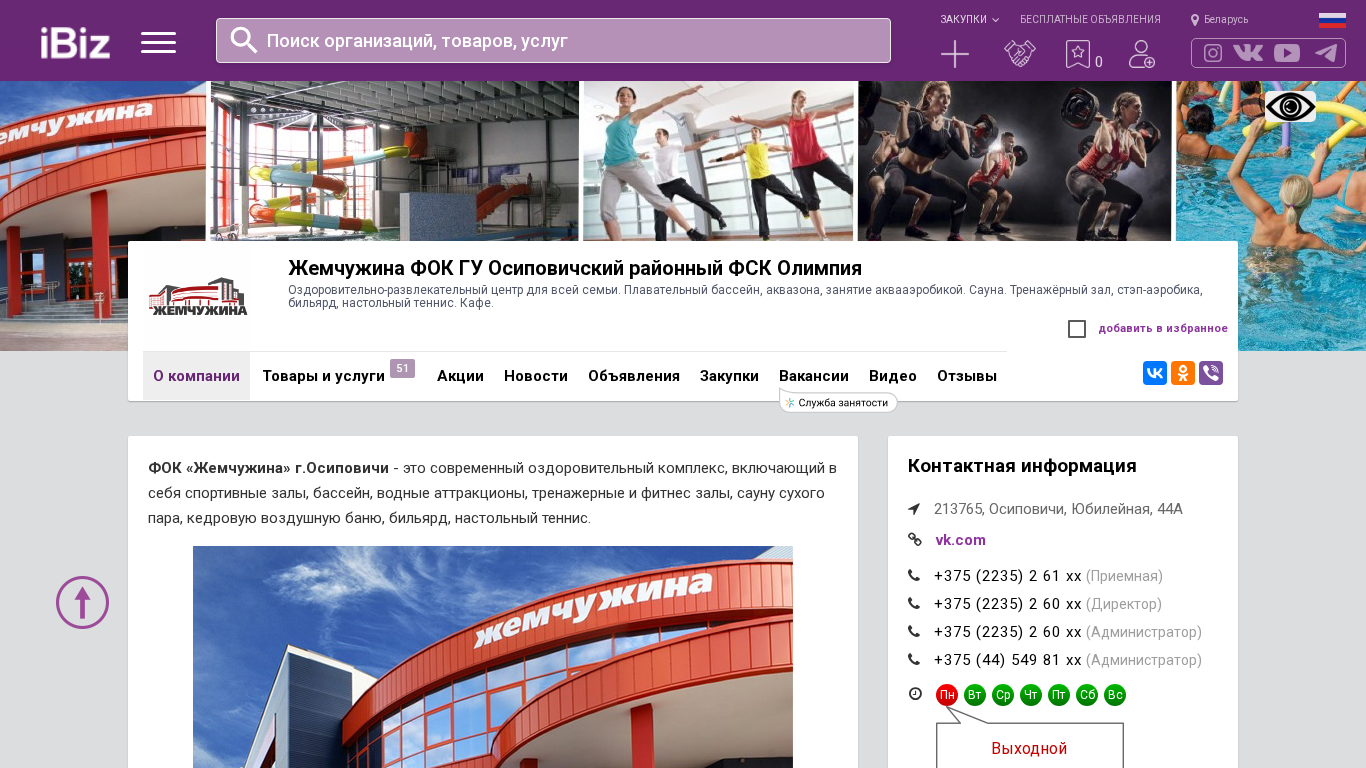Open the iBiz logo home link

pos(75,42)
